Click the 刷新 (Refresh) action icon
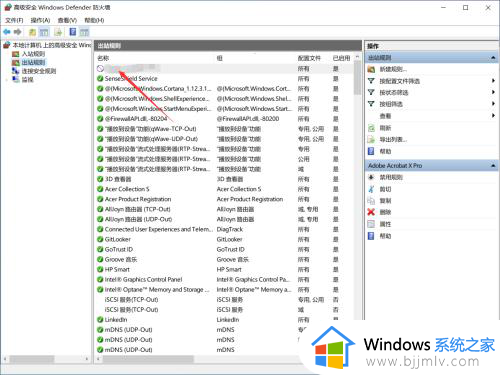Screen dimensions: 500x375 point(371,128)
